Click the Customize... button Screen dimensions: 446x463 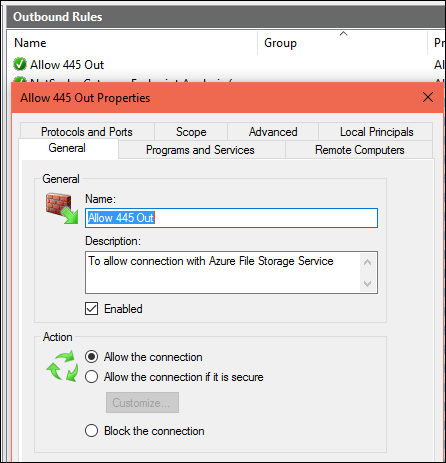tap(142, 403)
